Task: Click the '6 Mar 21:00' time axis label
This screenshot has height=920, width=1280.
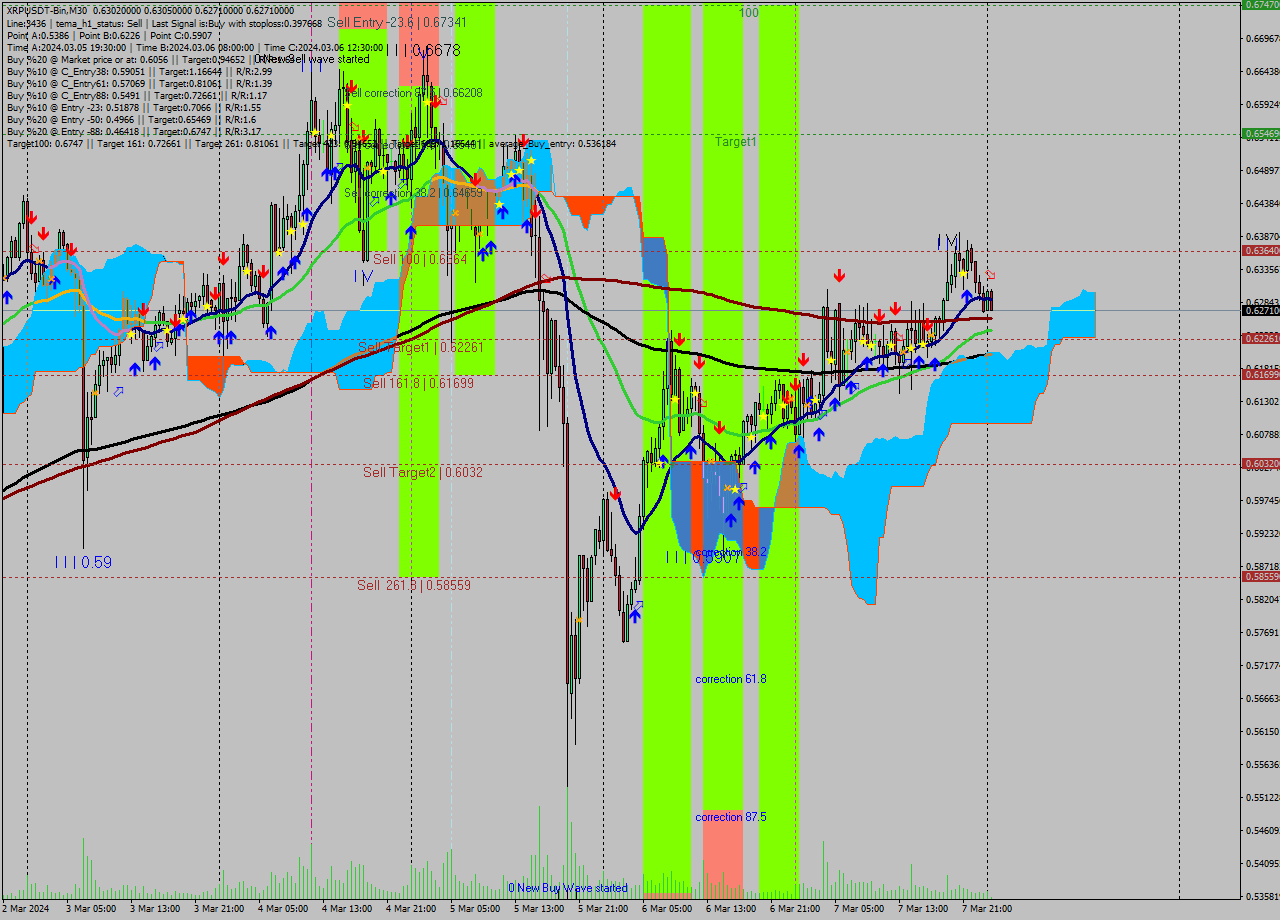Action: pyautogui.click(x=795, y=909)
